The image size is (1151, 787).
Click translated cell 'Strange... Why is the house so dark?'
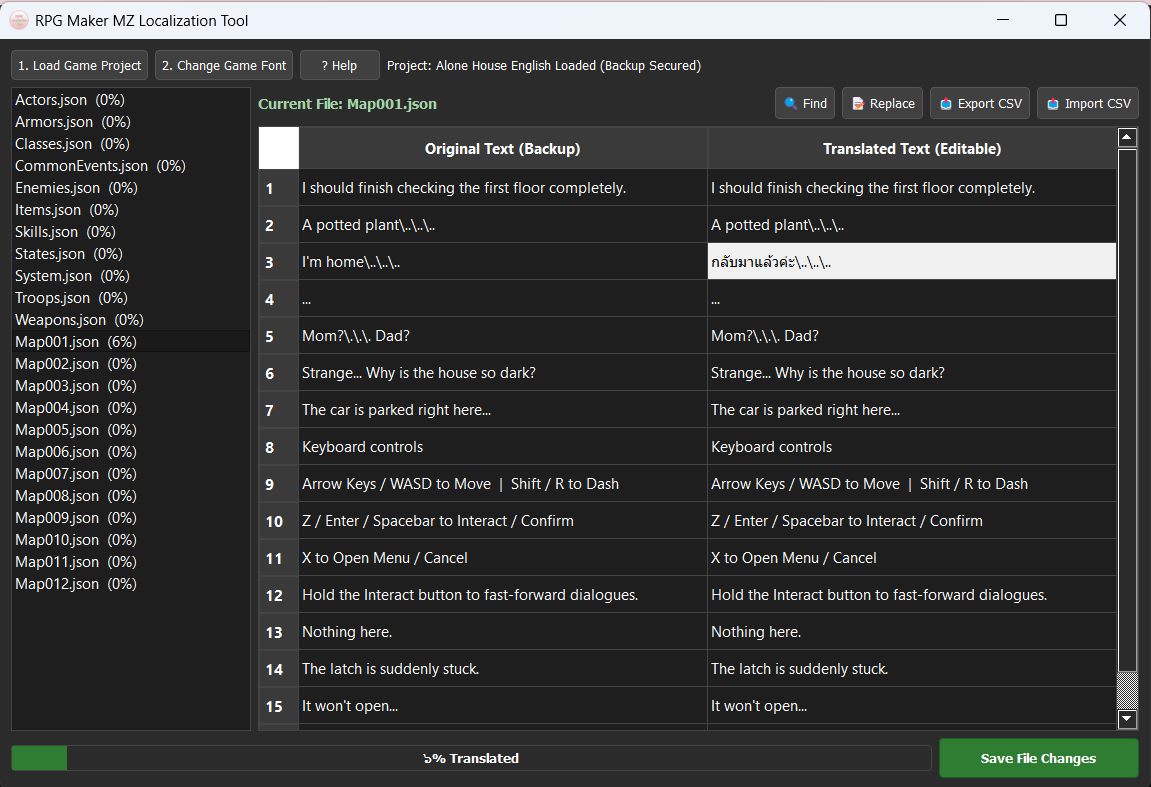[912, 373]
